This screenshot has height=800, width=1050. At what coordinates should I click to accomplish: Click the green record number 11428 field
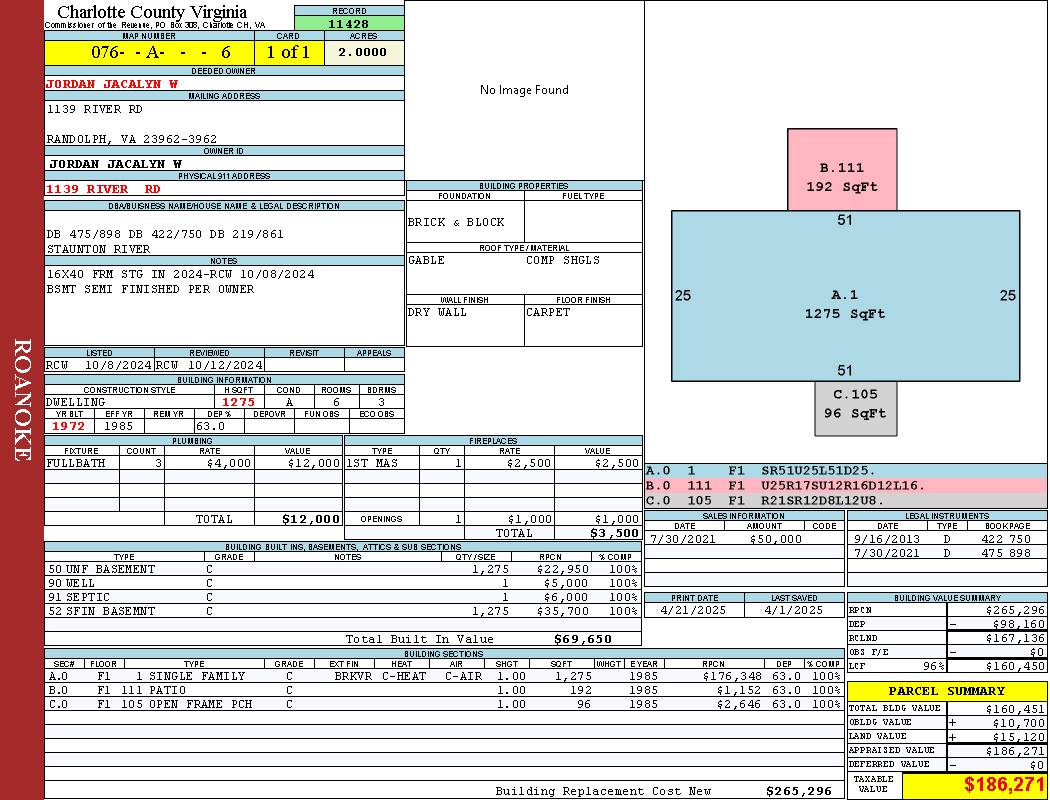pyautogui.click(x=349, y=23)
